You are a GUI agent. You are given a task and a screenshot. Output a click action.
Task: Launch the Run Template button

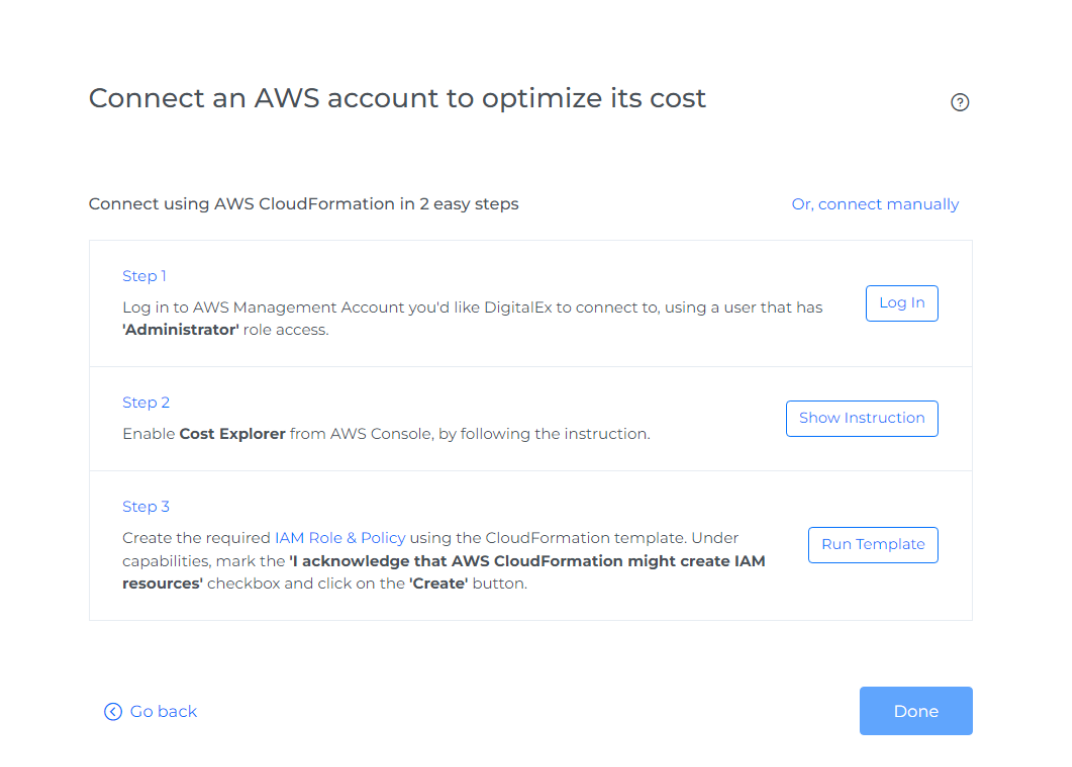click(873, 545)
